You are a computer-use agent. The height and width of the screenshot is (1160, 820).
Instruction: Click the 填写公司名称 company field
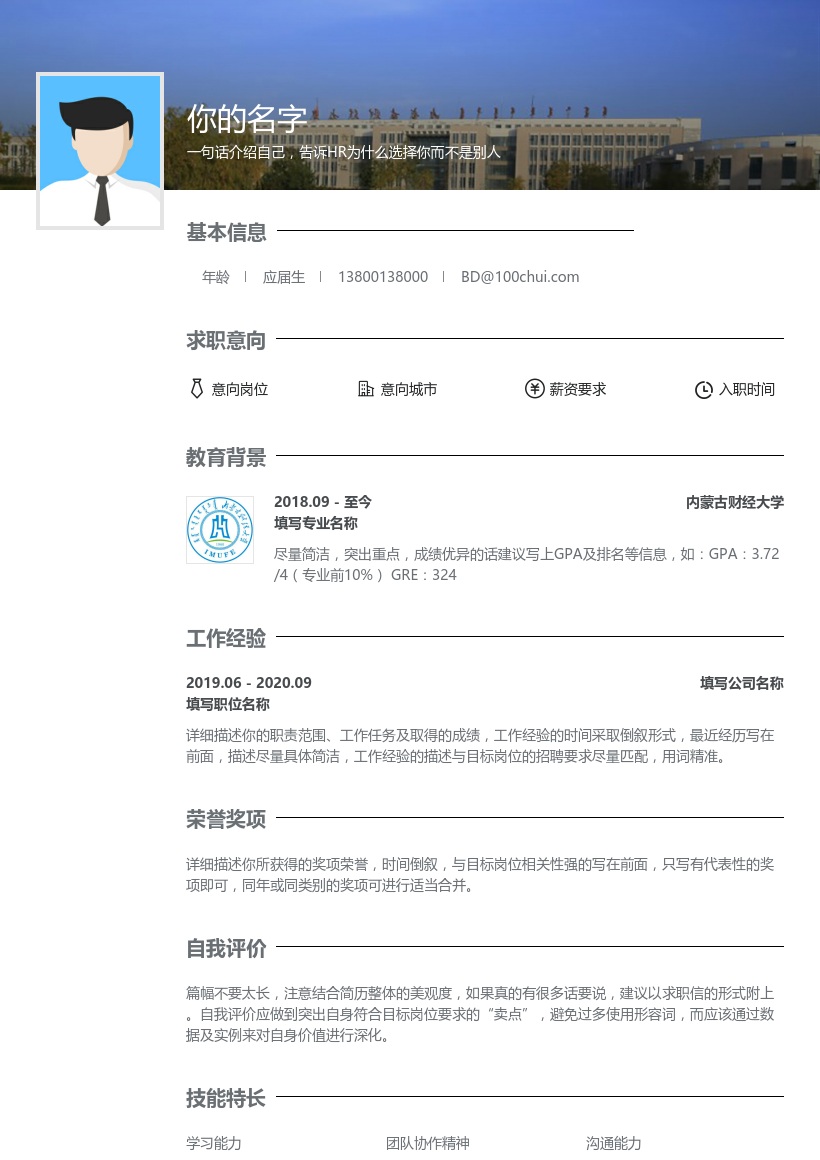pos(741,683)
